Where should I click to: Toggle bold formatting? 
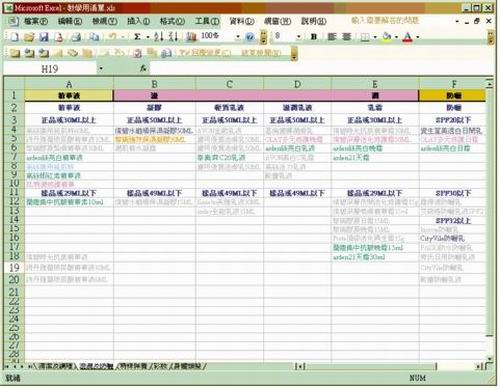[x=314, y=36]
